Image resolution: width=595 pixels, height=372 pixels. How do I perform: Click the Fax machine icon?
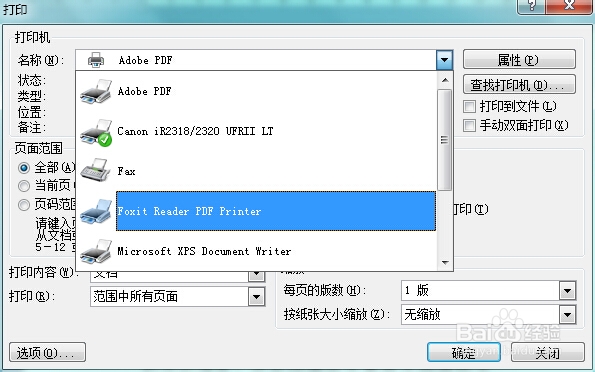point(95,171)
